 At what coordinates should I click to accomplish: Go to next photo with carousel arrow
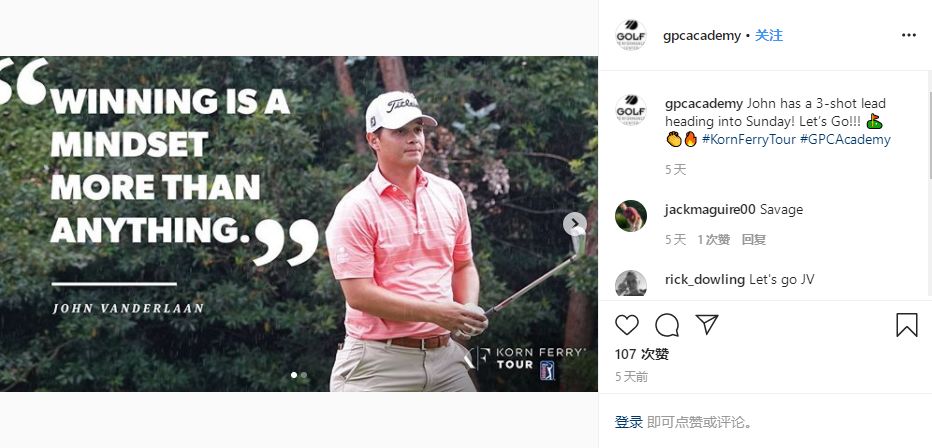pos(575,224)
